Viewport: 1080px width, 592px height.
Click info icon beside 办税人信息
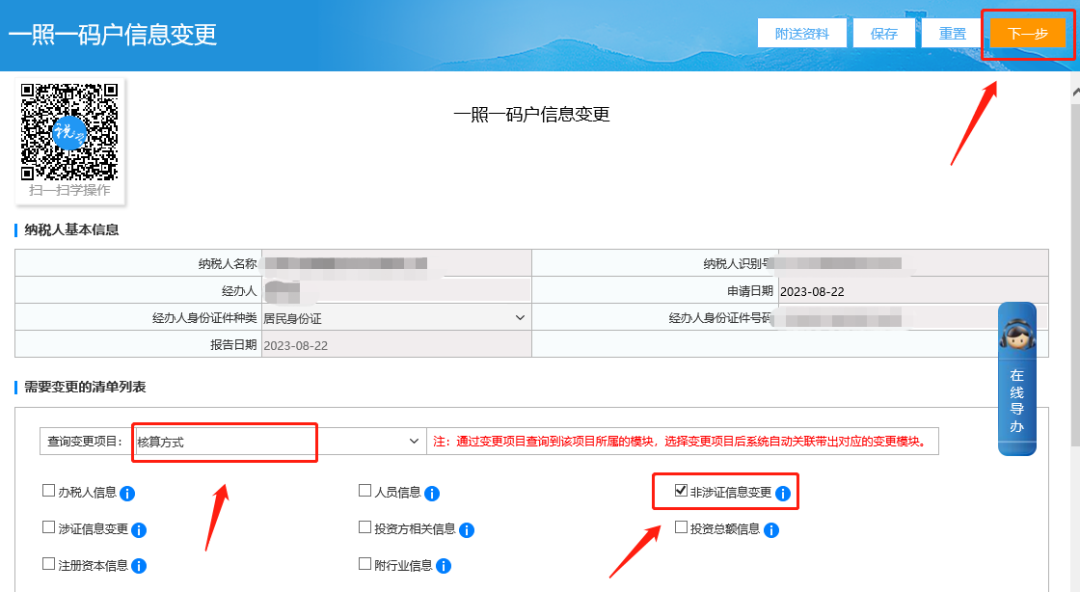click(x=128, y=493)
